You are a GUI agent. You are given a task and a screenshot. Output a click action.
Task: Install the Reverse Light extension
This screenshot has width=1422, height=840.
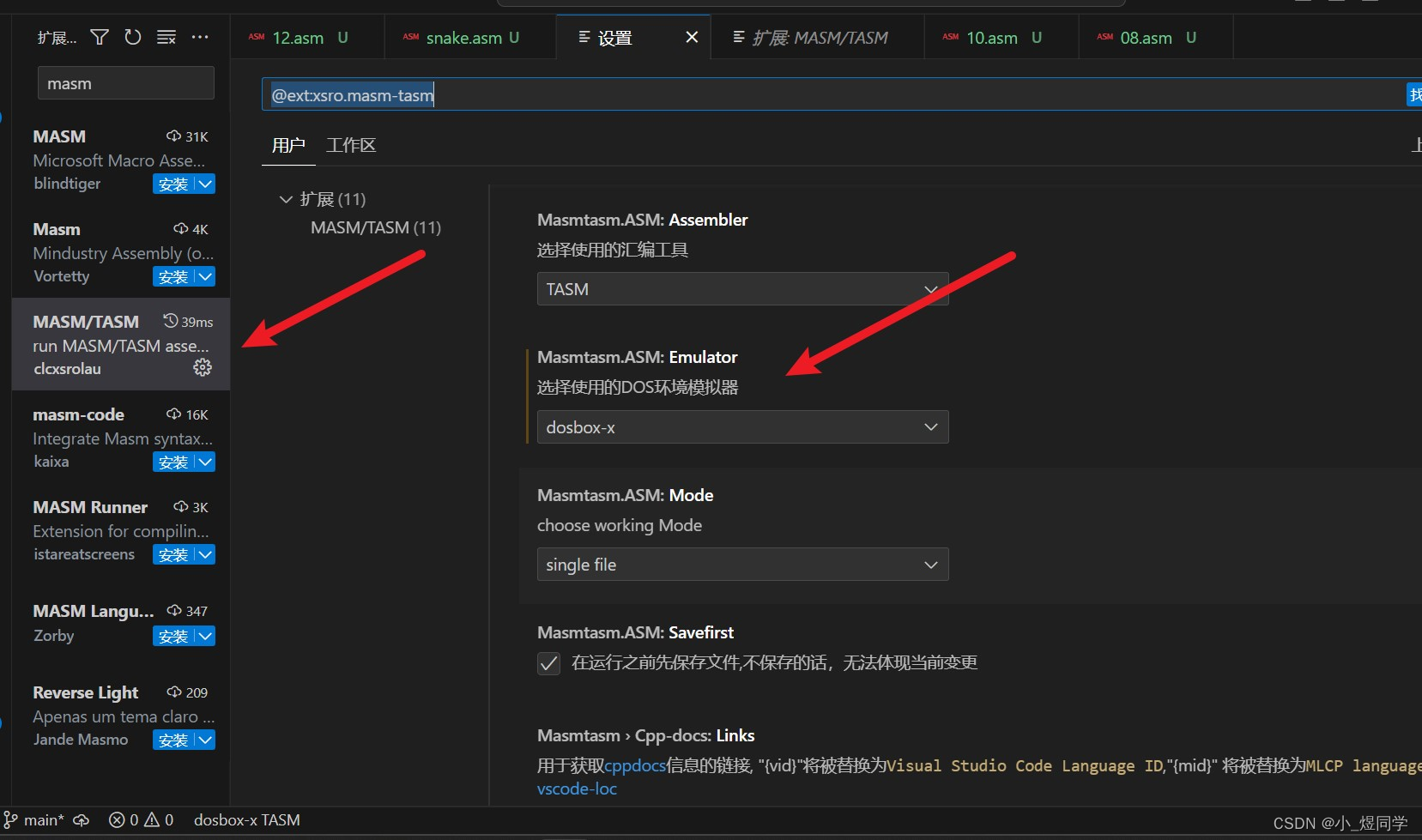(x=173, y=740)
